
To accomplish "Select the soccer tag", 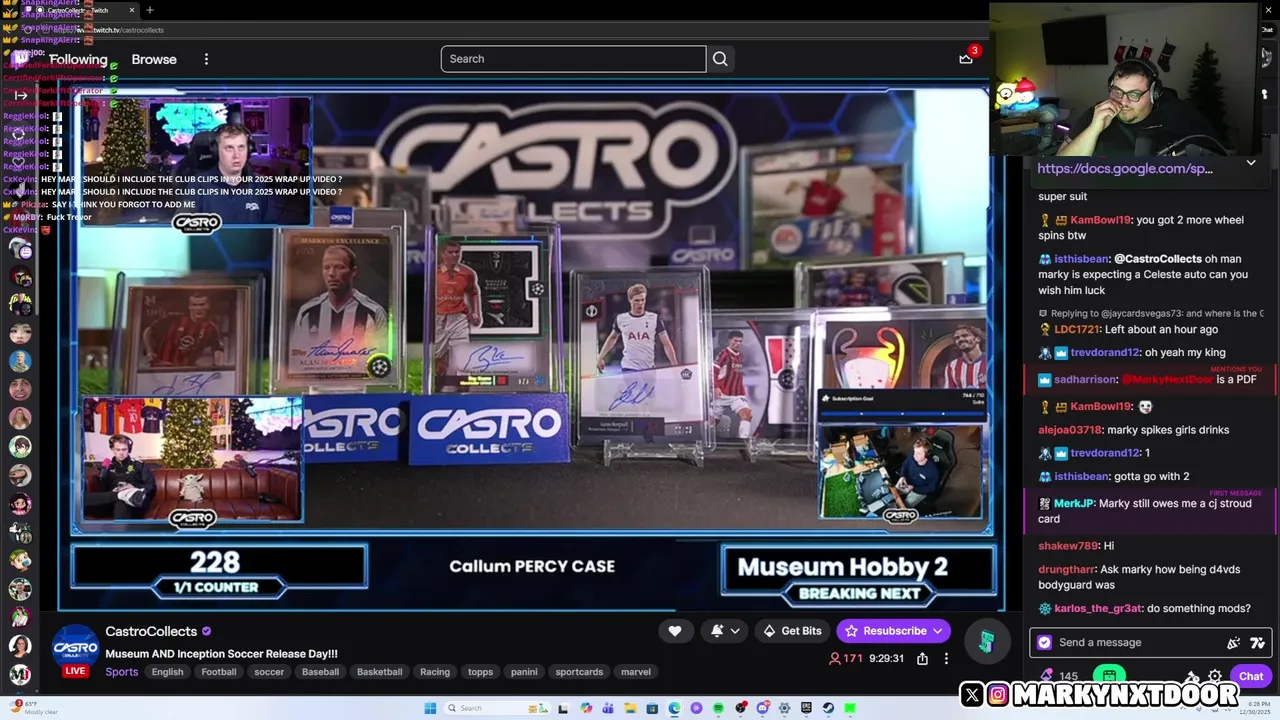I will [269, 672].
